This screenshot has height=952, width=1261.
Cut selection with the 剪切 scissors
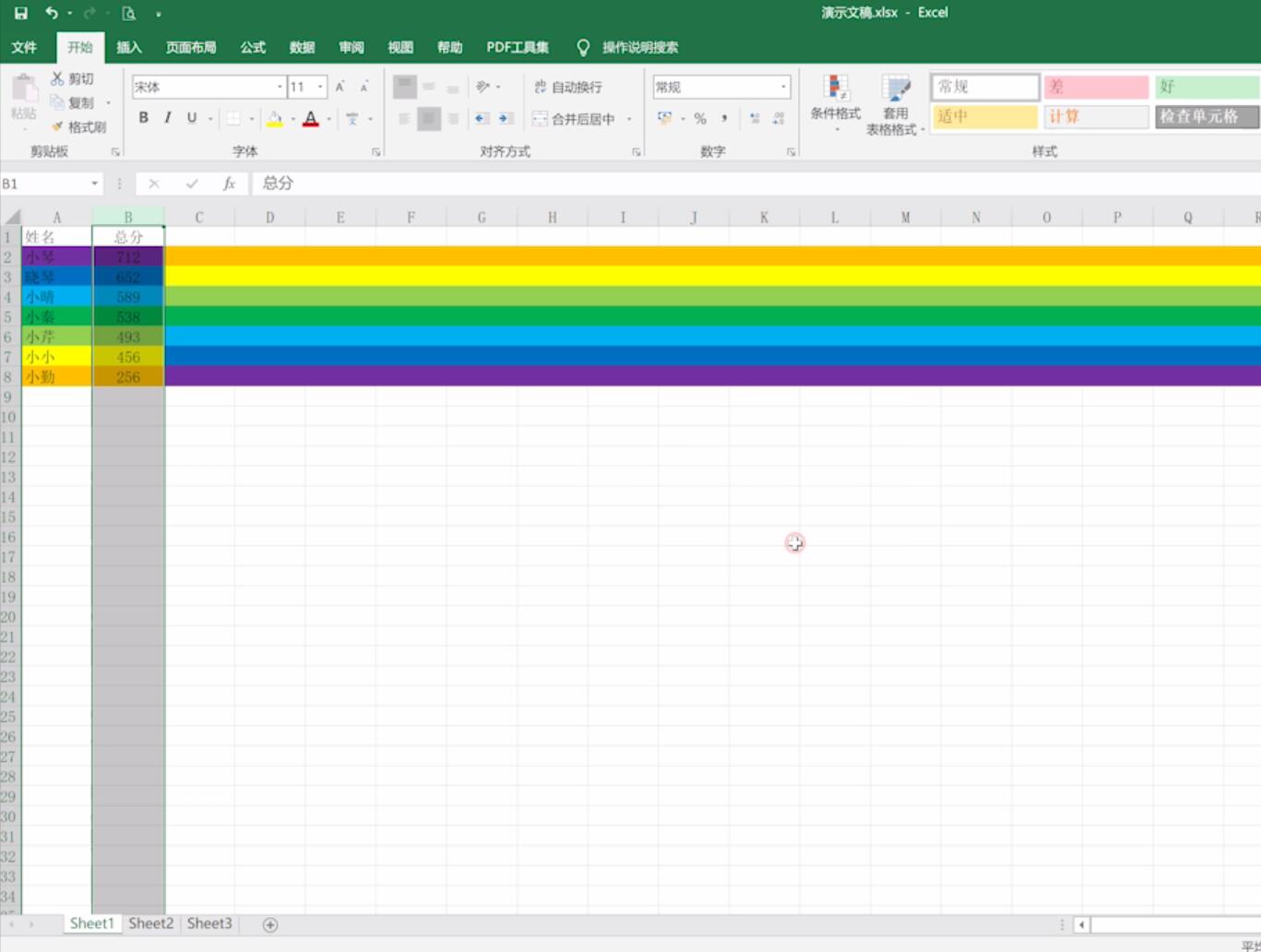(72, 79)
